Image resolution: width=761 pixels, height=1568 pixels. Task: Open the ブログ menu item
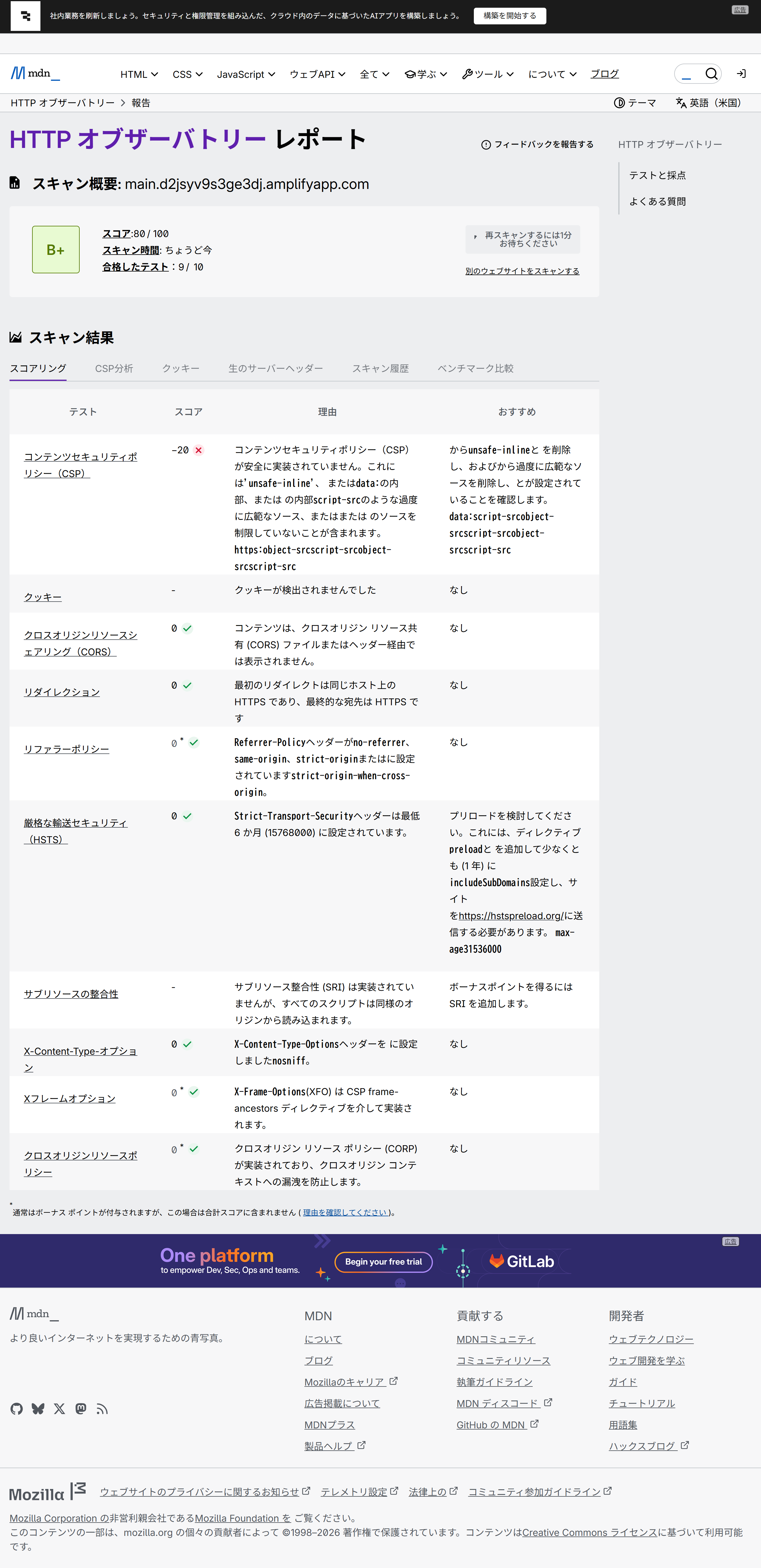[x=603, y=74]
